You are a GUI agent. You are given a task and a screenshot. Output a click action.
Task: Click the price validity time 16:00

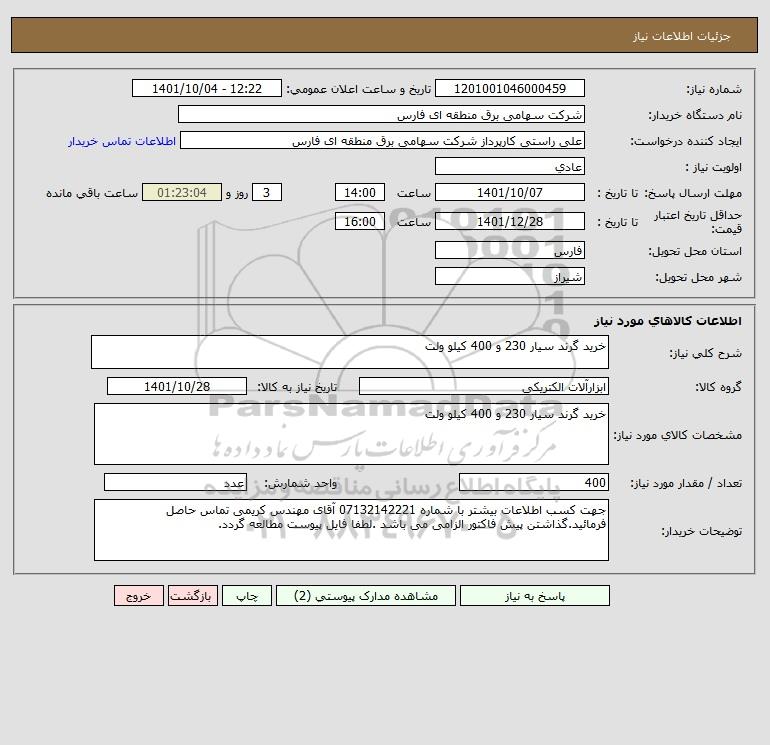(x=360, y=221)
